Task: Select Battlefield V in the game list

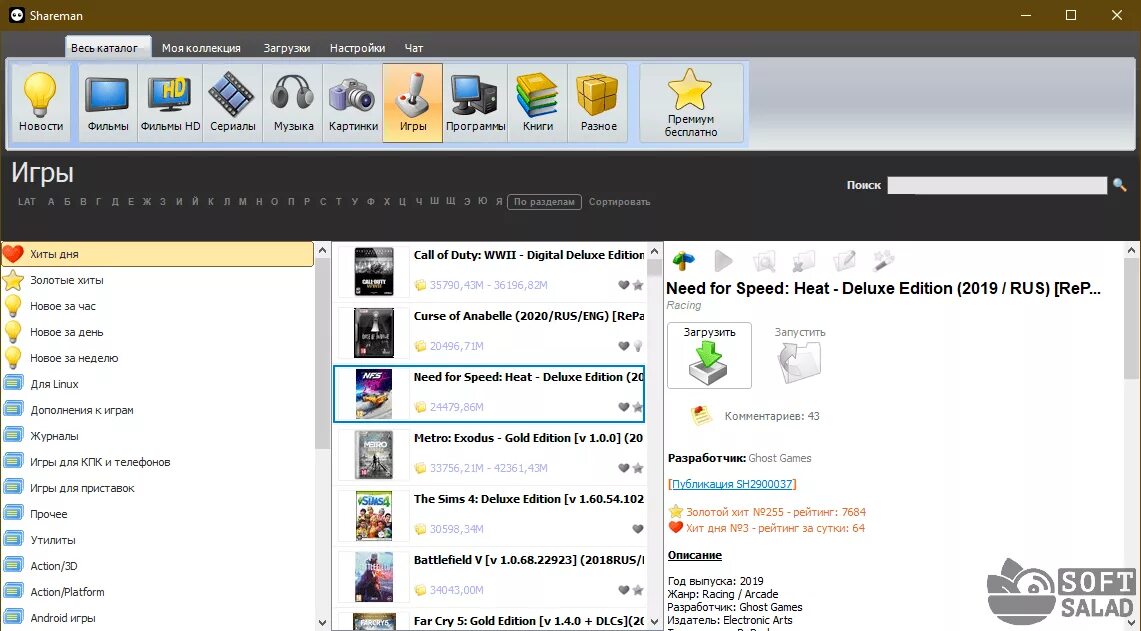Action: point(489,576)
